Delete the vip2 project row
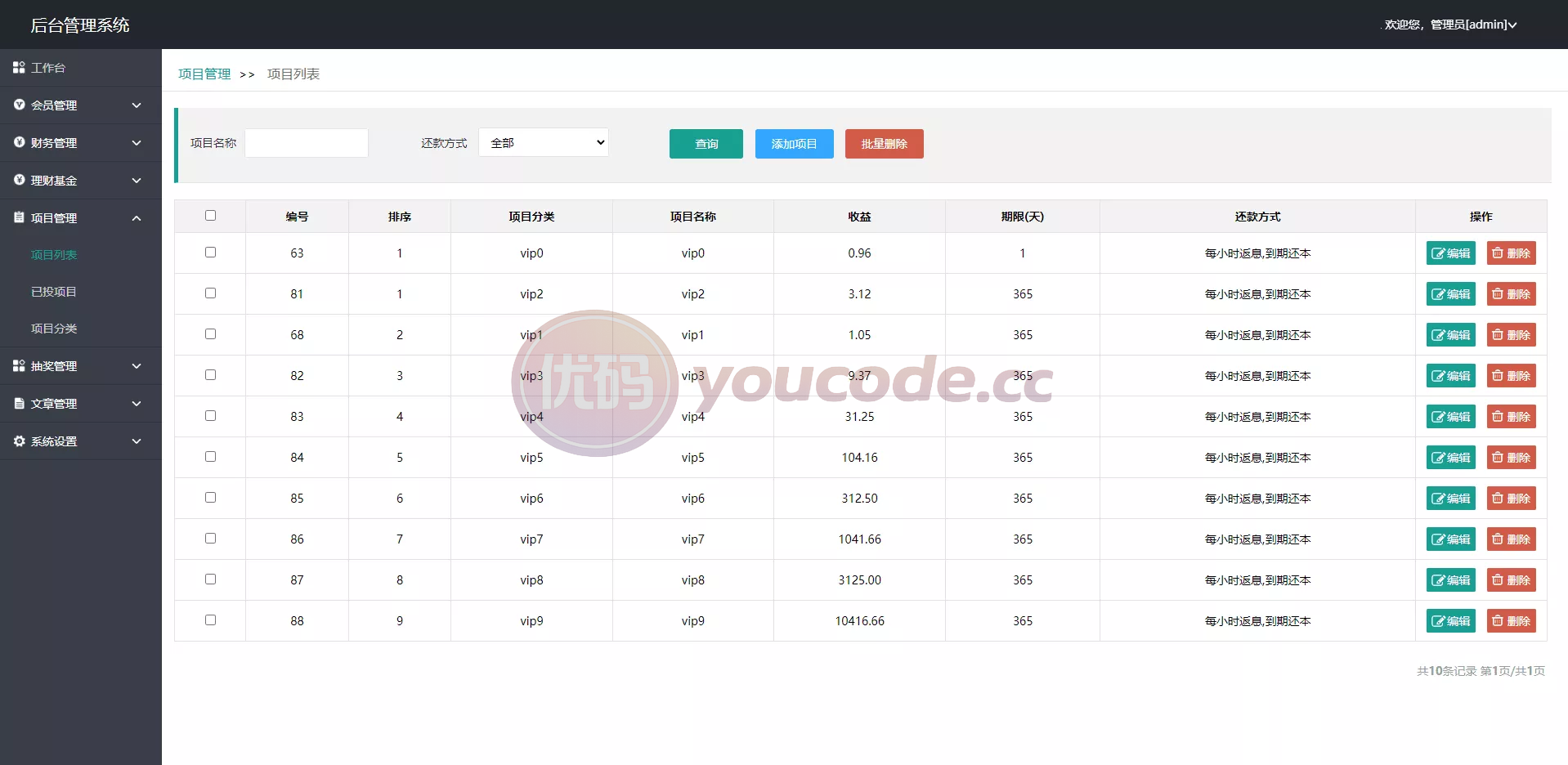The width and height of the screenshot is (1568, 765). 1511,294
